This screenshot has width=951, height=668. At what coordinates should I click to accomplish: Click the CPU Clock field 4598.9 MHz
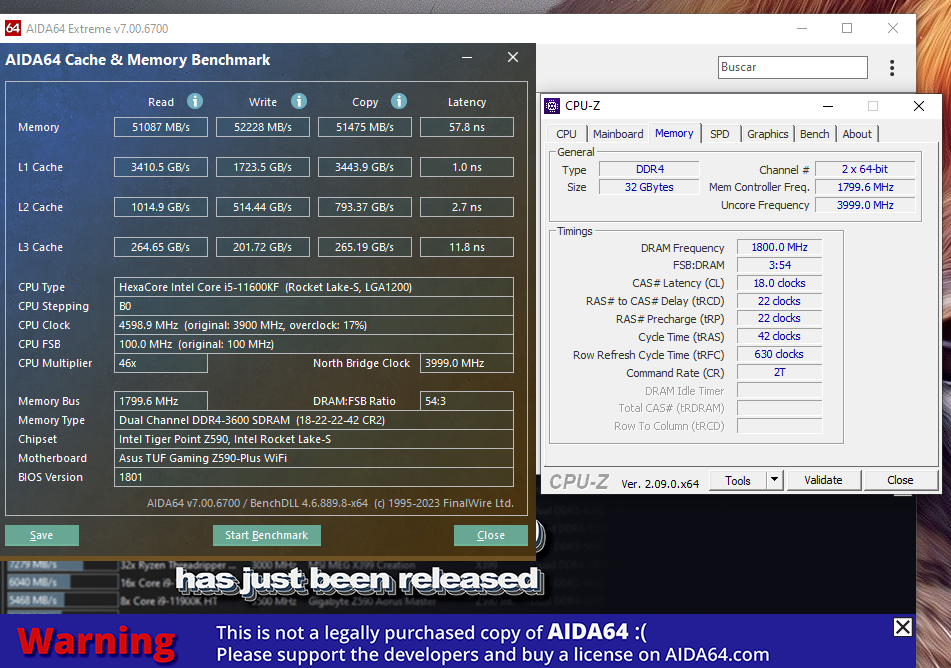314,325
